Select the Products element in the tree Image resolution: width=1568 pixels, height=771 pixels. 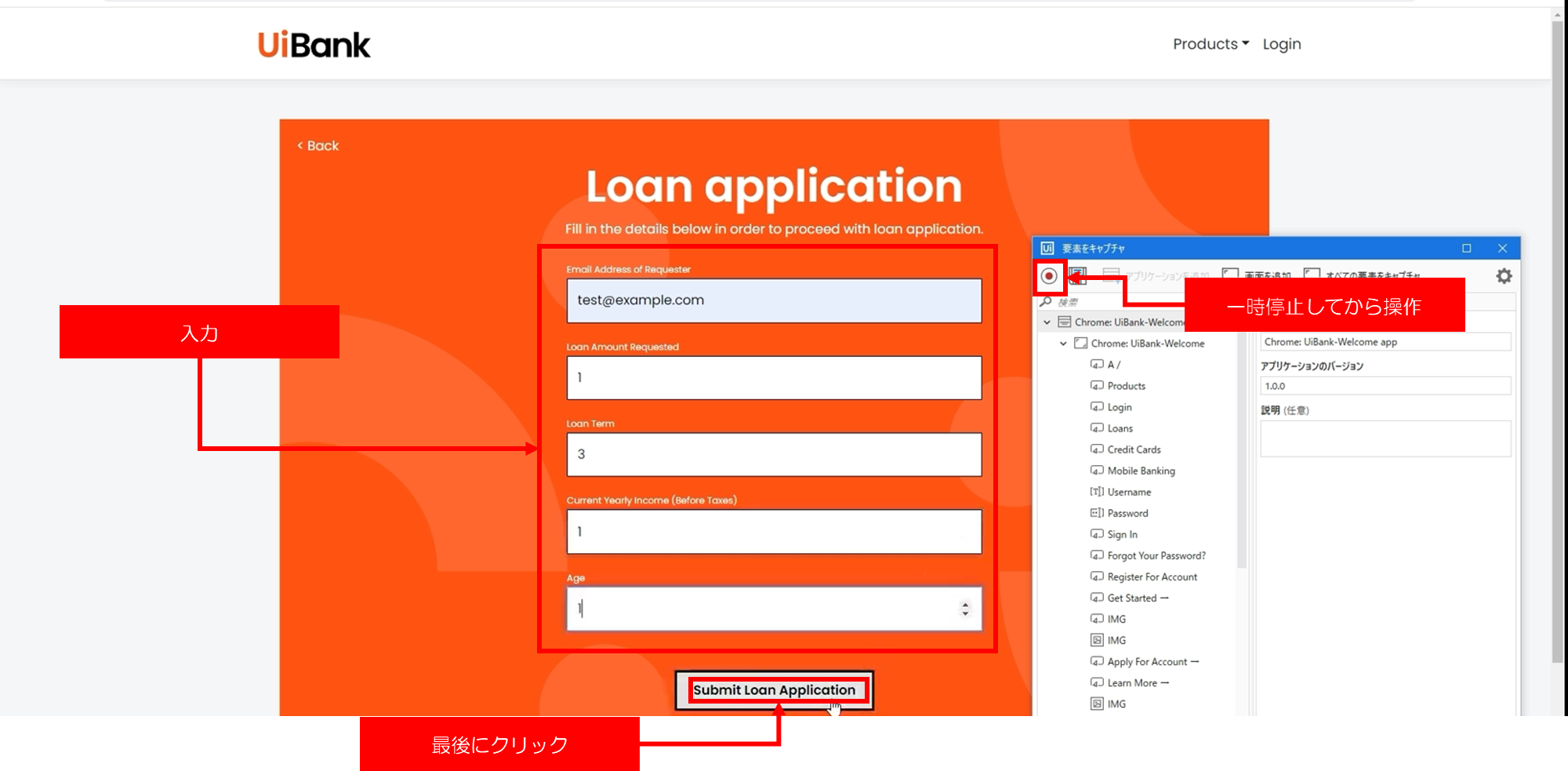tap(1126, 386)
